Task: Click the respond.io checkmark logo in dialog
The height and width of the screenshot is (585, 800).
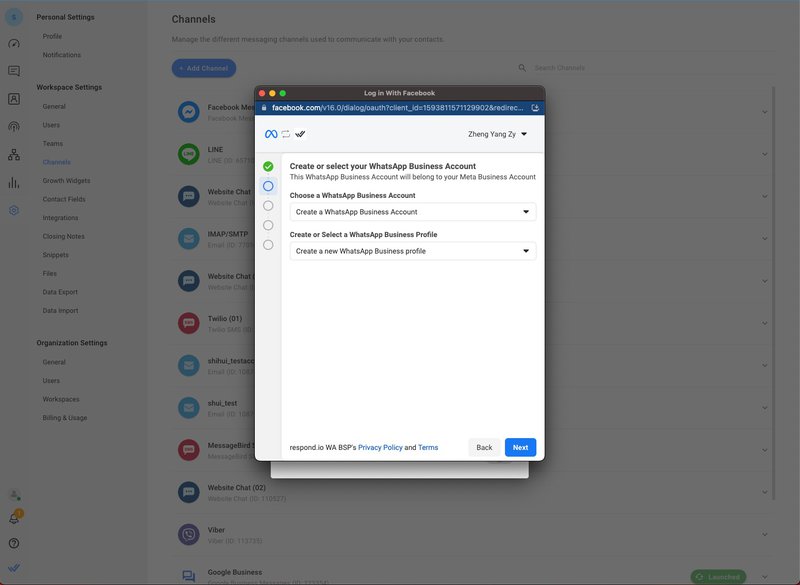Action: [x=300, y=134]
